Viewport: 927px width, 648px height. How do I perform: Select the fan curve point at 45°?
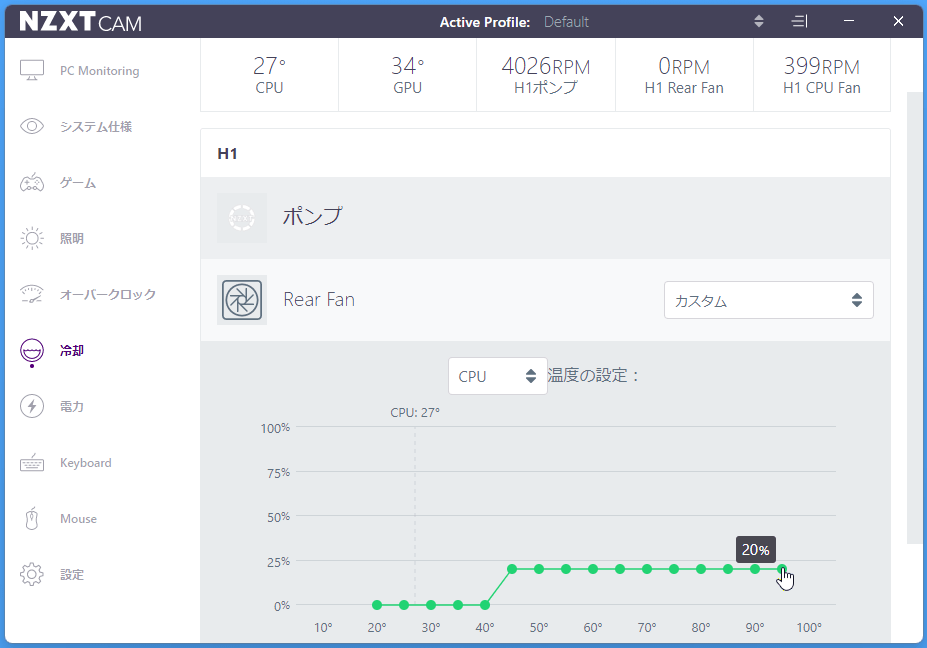(x=512, y=569)
